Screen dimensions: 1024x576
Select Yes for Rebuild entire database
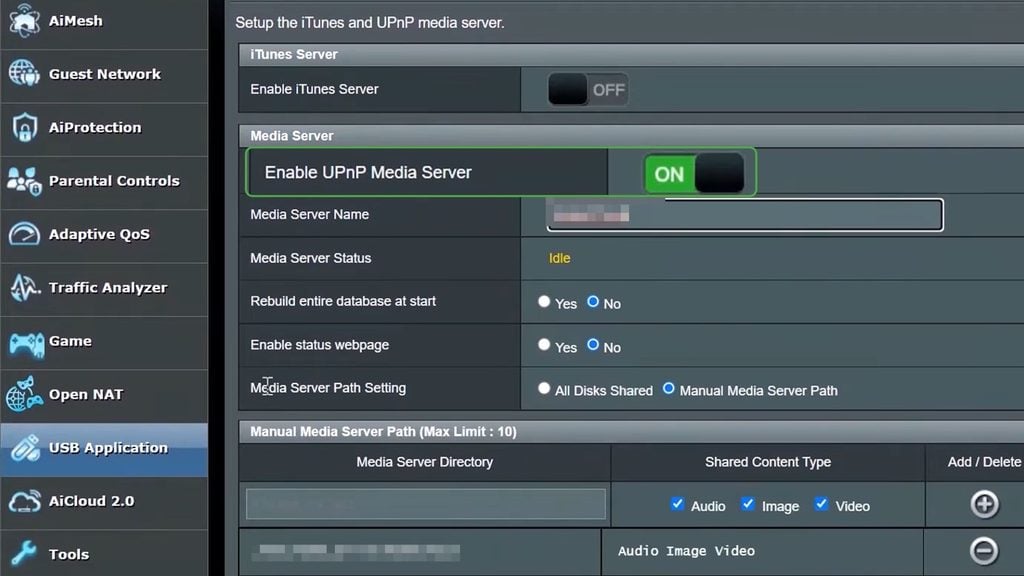pyautogui.click(x=544, y=301)
